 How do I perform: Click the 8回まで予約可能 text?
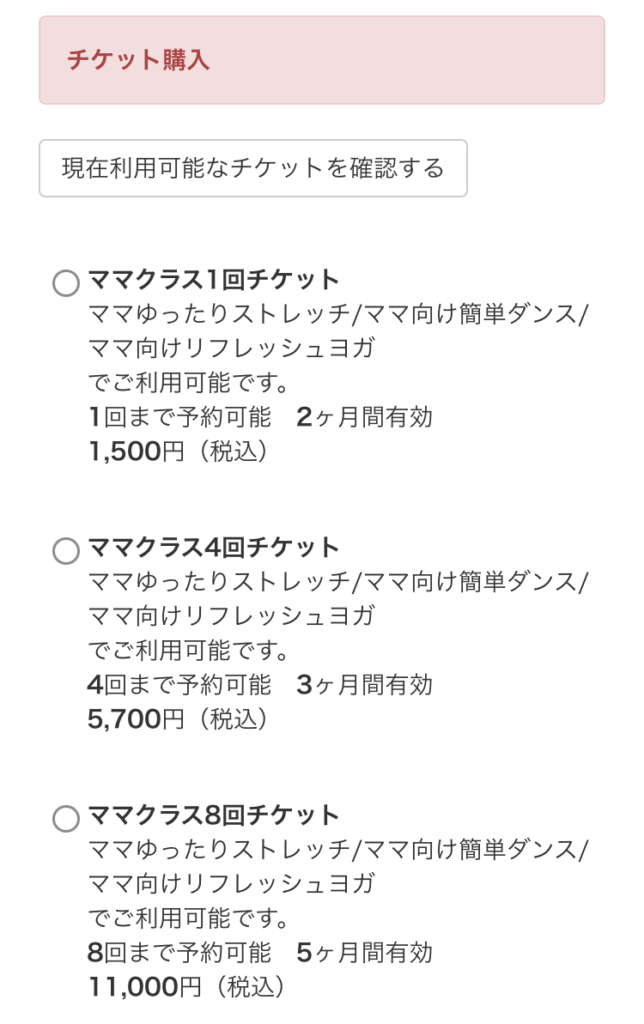click(x=180, y=953)
